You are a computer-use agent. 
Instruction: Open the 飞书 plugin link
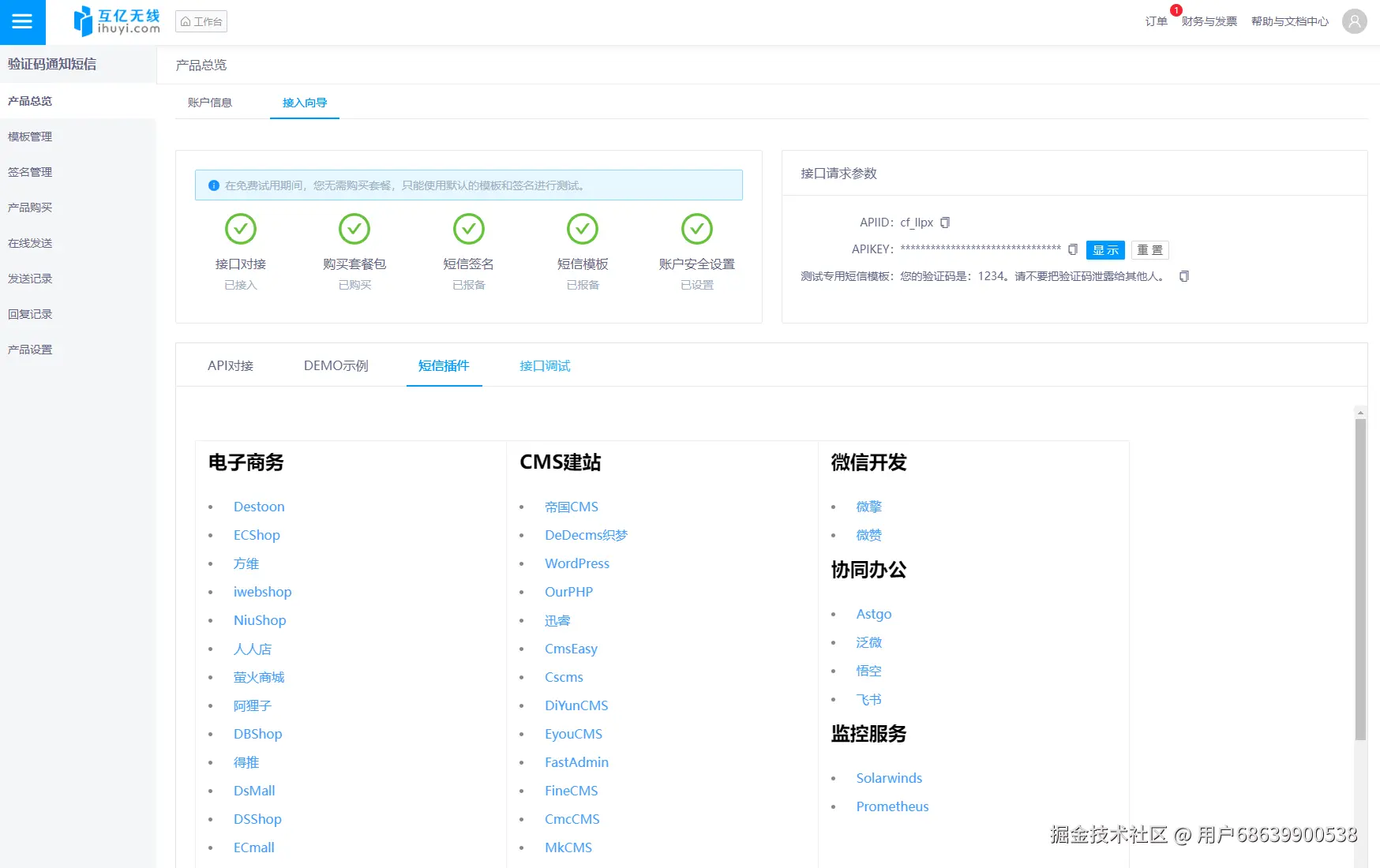pos(868,699)
